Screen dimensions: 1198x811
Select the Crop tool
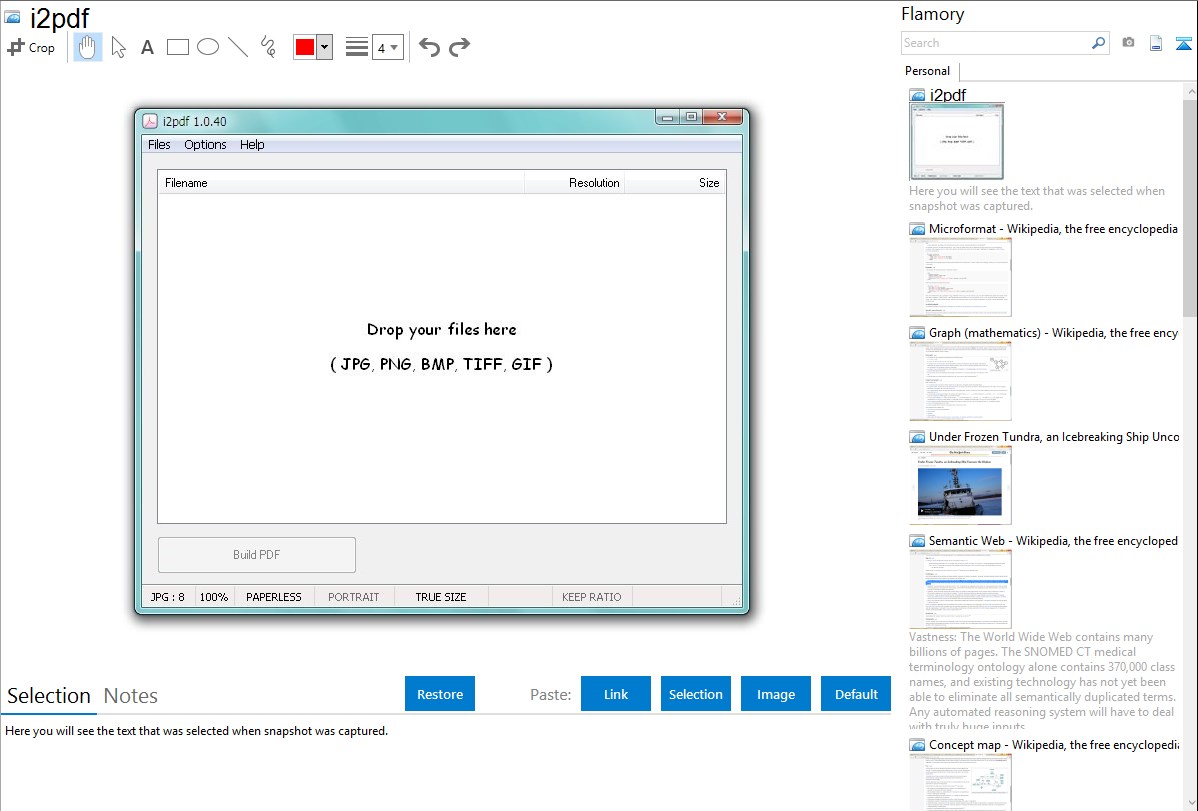point(31,47)
